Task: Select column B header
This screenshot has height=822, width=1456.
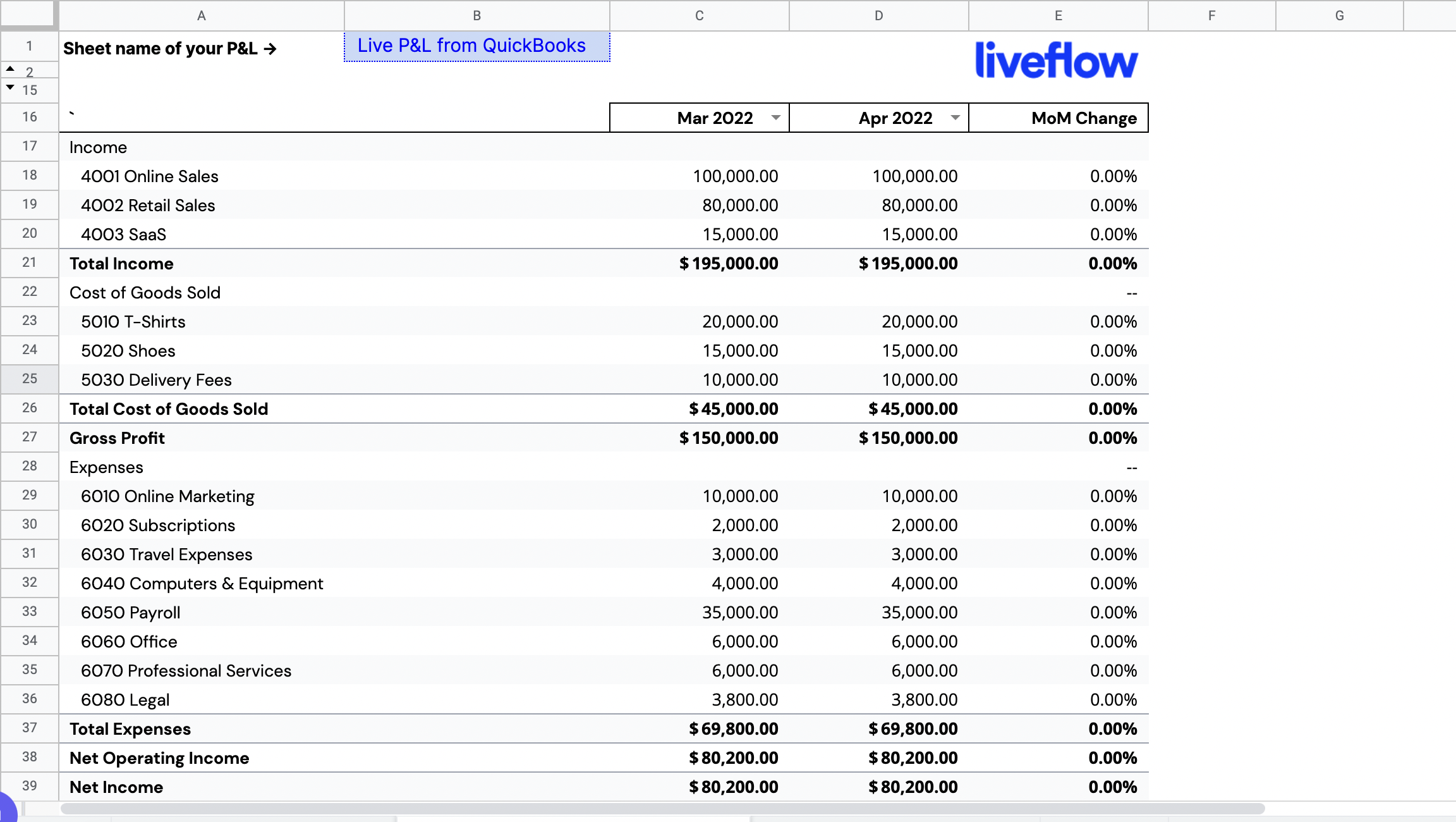Action: point(476,16)
